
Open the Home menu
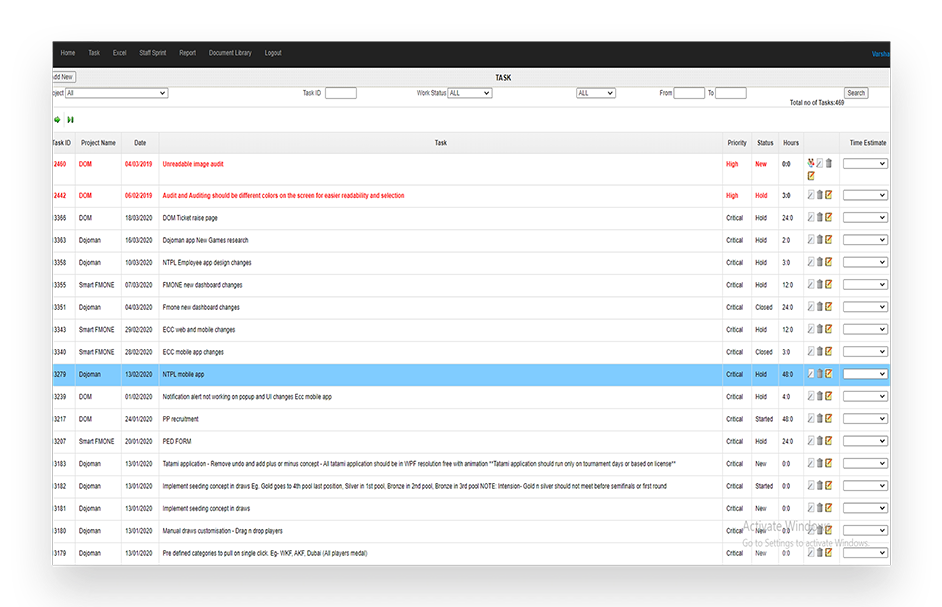click(68, 53)
